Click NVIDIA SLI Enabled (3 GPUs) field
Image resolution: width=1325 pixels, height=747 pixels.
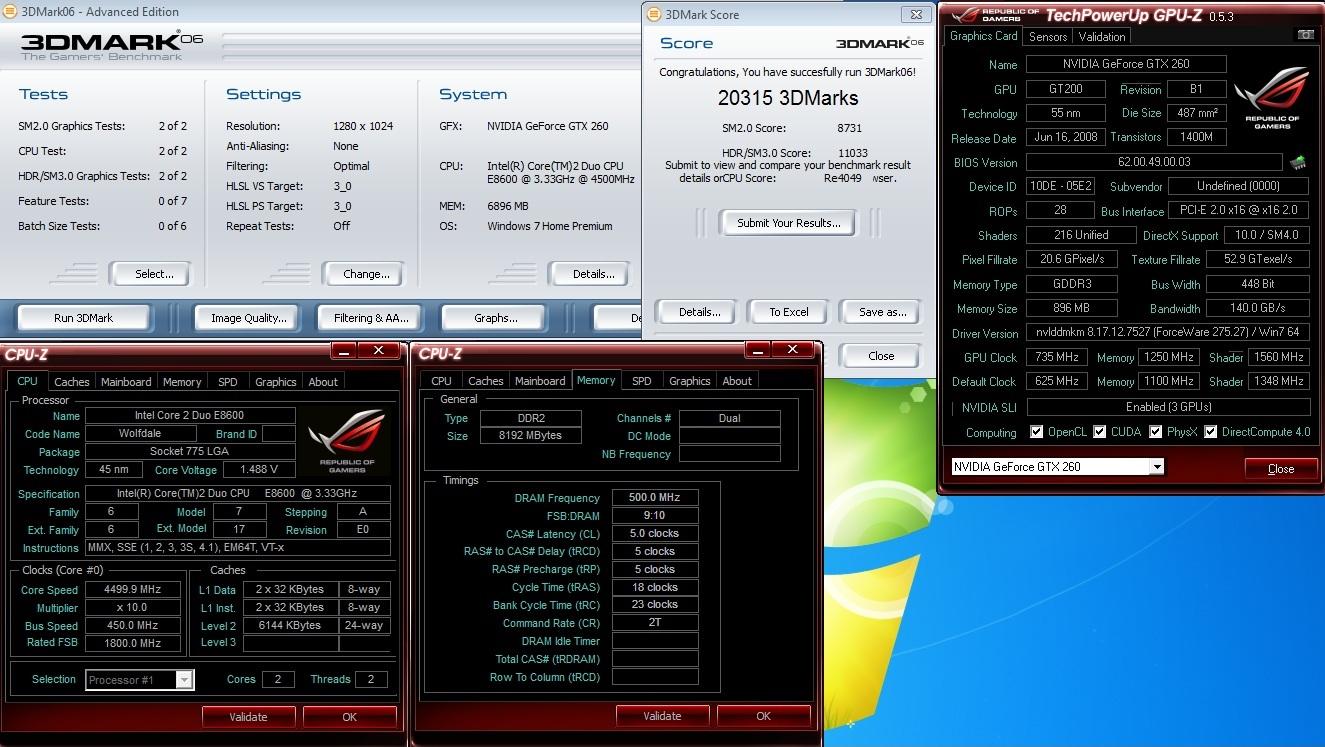1168,407
